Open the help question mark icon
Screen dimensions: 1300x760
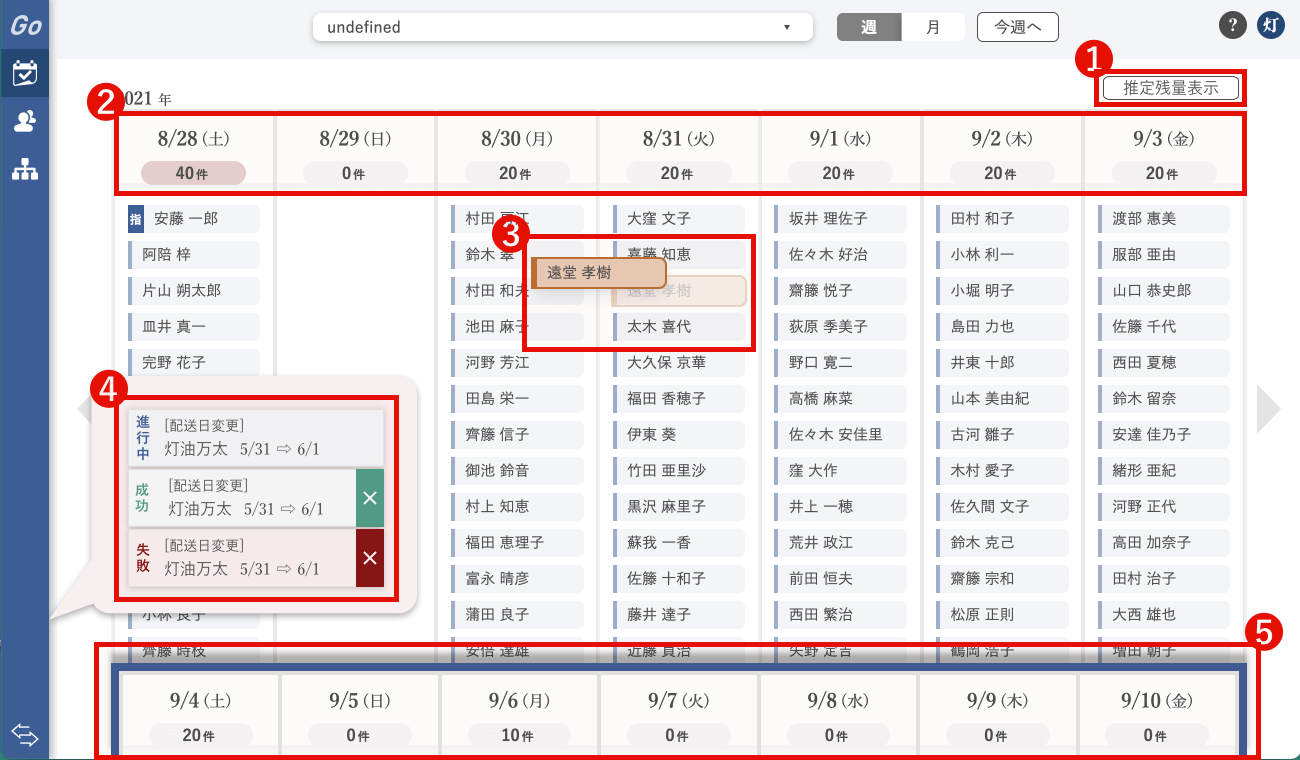coord(1233,26)
